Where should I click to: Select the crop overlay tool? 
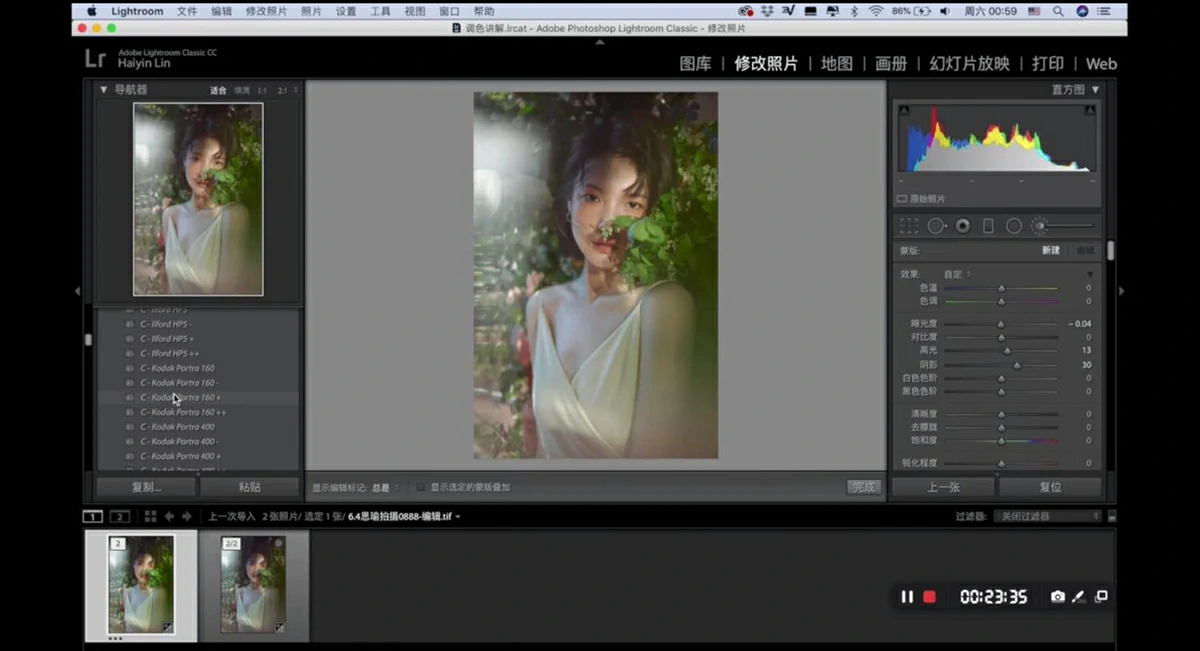tap(908, 226)
